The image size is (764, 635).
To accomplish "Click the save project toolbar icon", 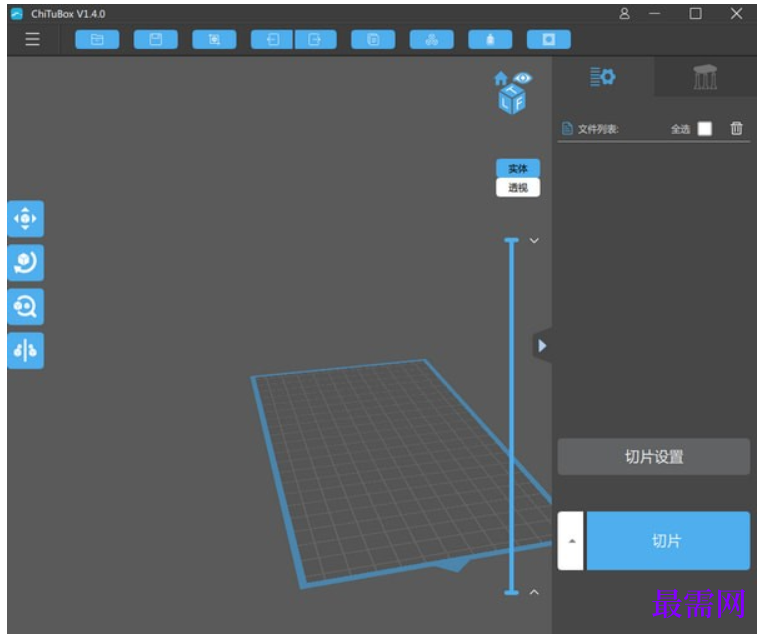I will point(155,39).
